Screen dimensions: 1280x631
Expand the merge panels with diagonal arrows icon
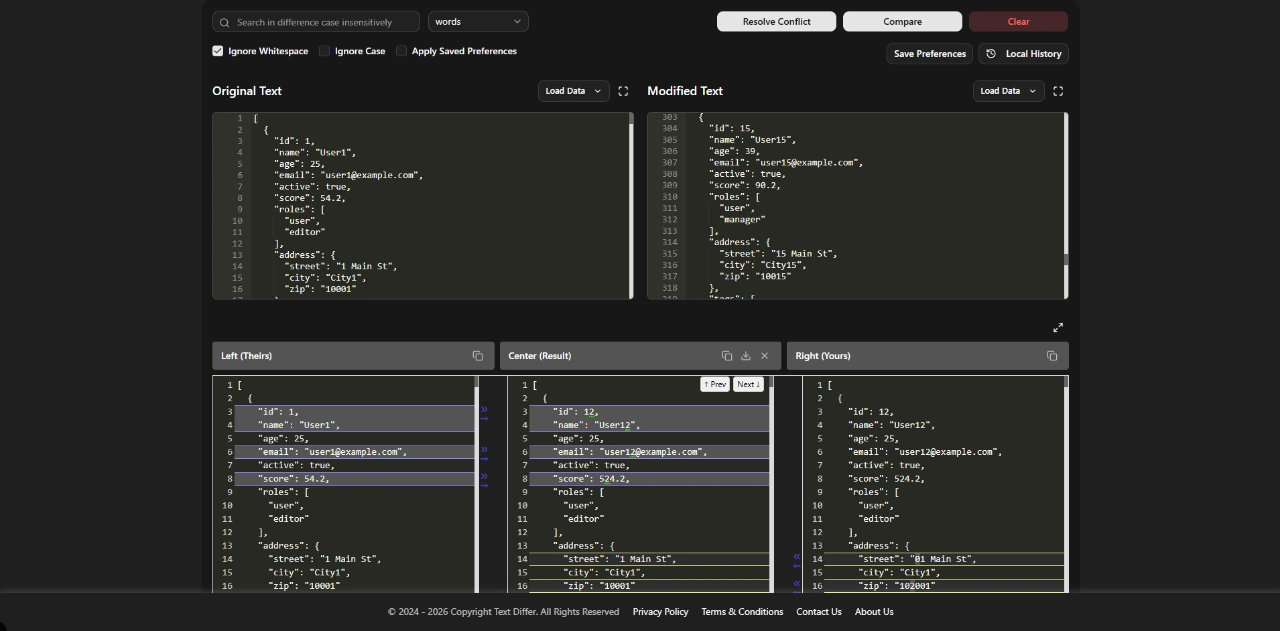click(1058, 327)
